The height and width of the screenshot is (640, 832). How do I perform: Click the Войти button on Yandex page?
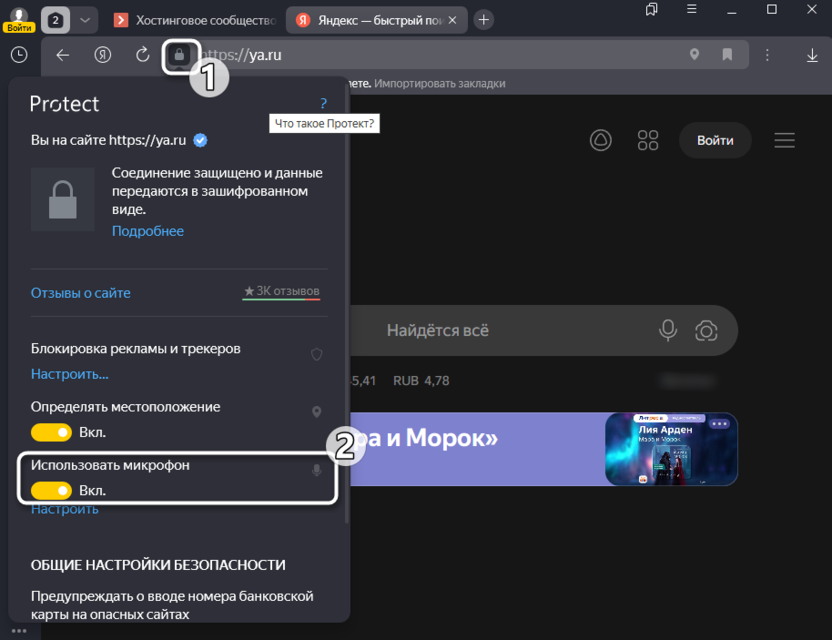(715, 140)
